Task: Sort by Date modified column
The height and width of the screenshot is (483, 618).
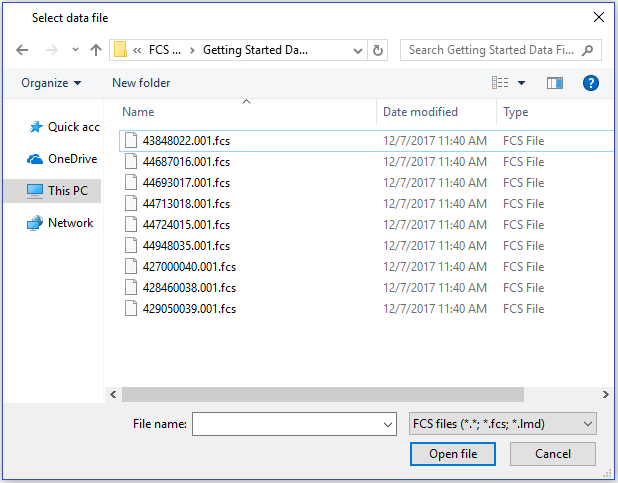Action: coord(420,112)
